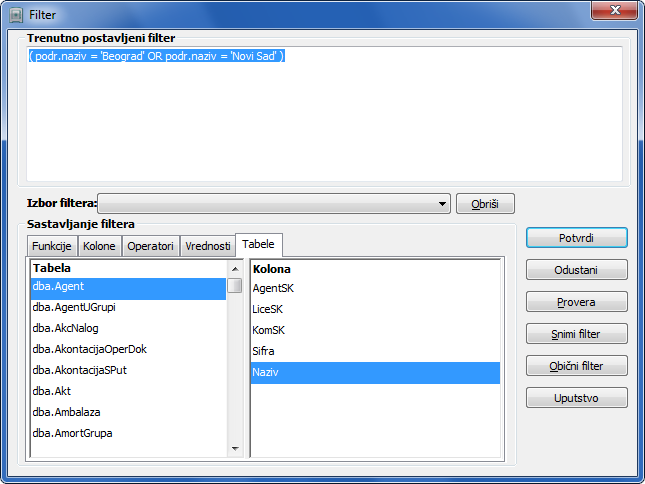
Task: Pick dba.Ambalaza table entry
Action: [x=66, y=412]
